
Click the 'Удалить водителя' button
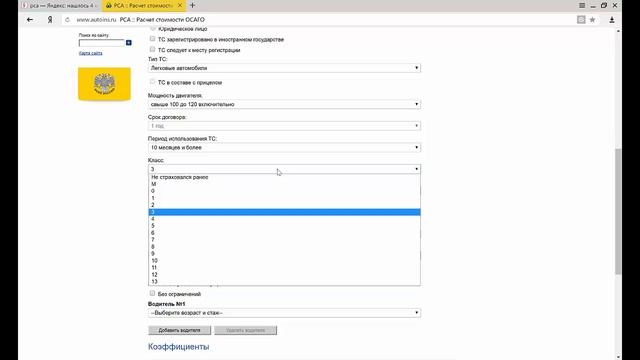tap(245, 330)
